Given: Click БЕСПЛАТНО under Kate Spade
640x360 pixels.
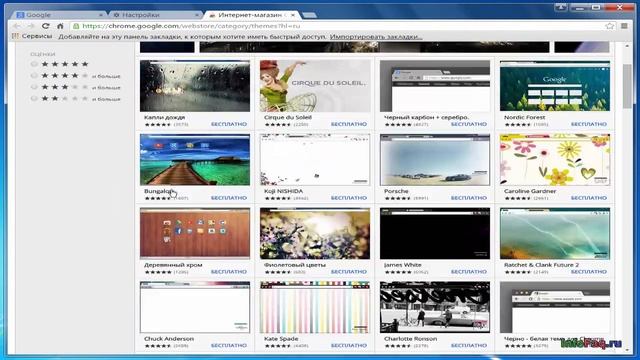Looking at the screenshot, I should point(349,346).
